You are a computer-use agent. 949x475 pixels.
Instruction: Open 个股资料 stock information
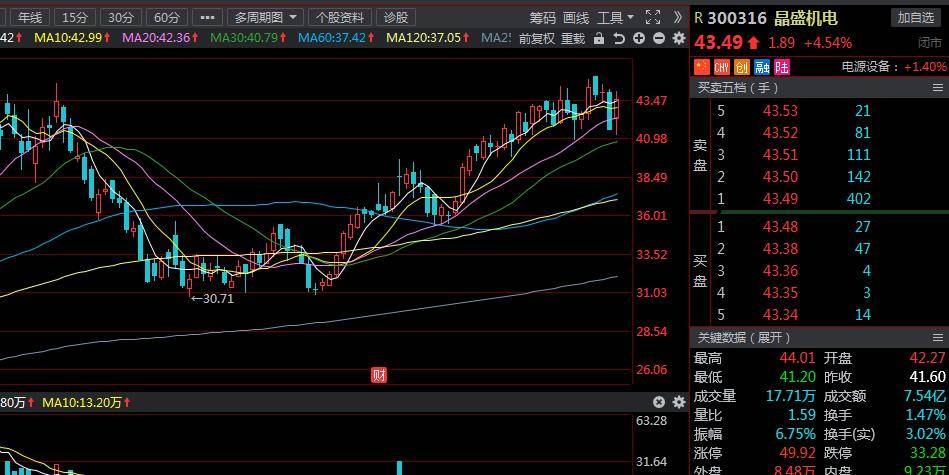[340, 17]
